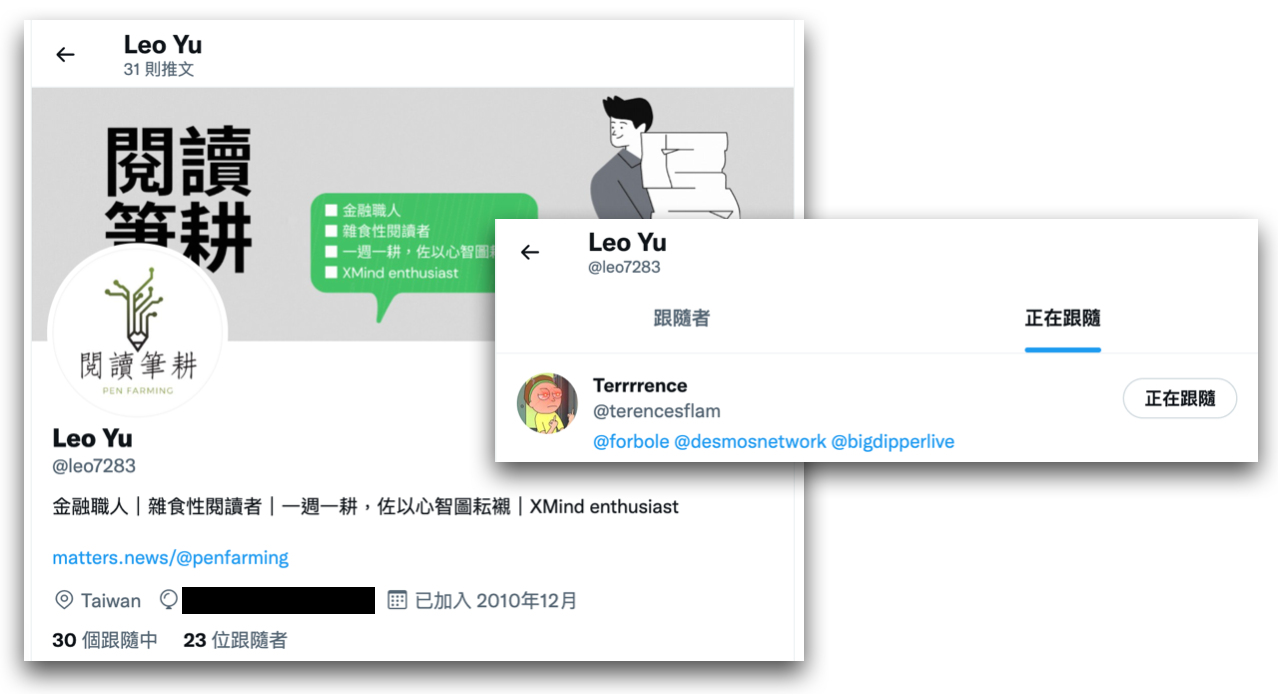
Task: View the 30 個跟隨中 following list
Action: pyautogui.click(x=105, y=640)
